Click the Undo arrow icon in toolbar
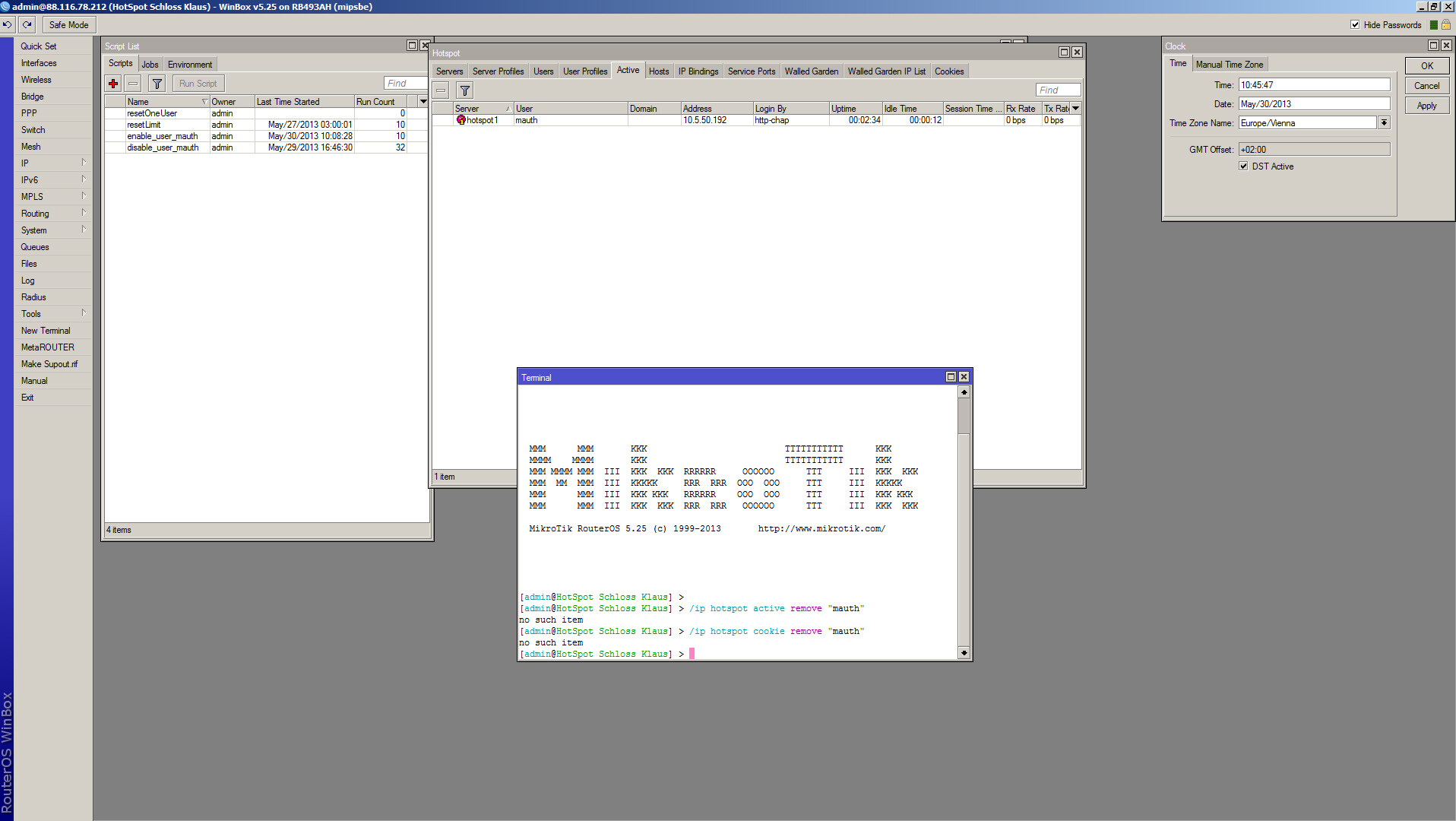The image size is (1456, 821). 8,25
